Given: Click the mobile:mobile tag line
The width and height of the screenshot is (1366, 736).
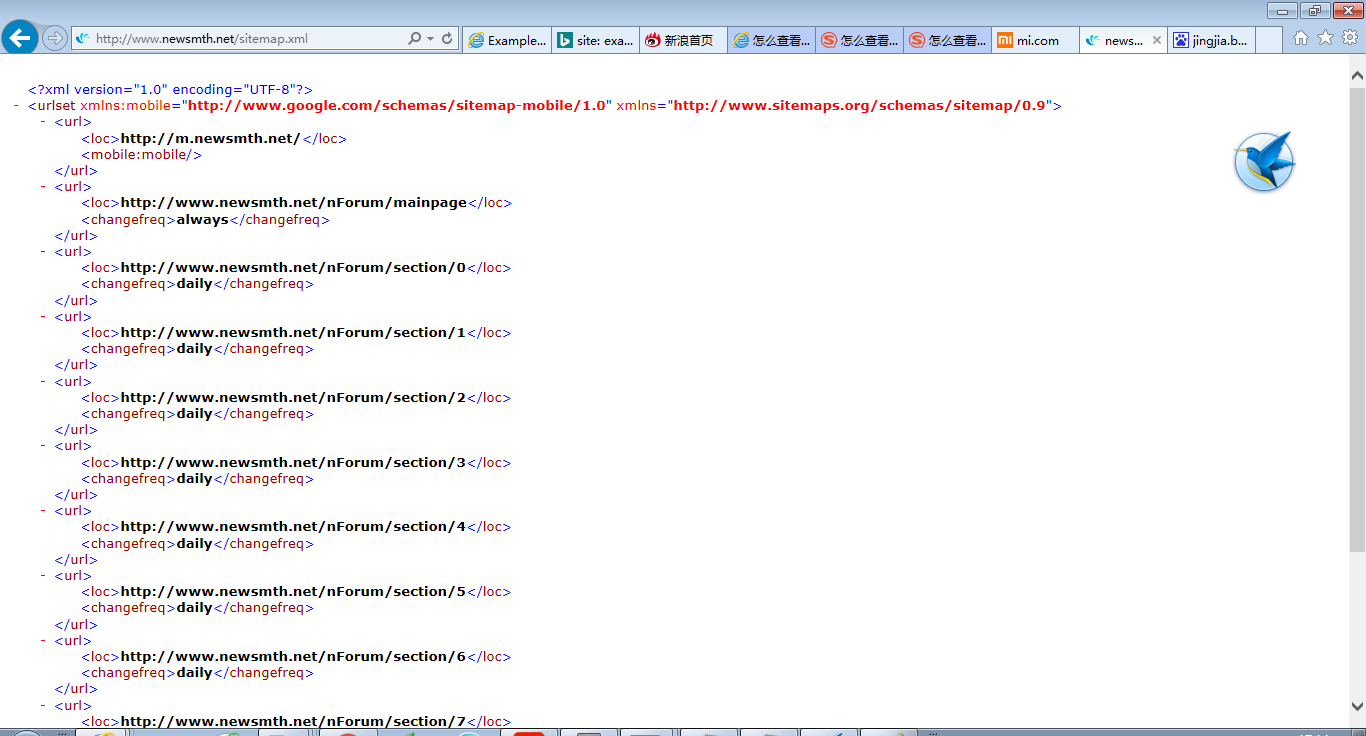Looking at the screenshot, I should coord(142,154).
